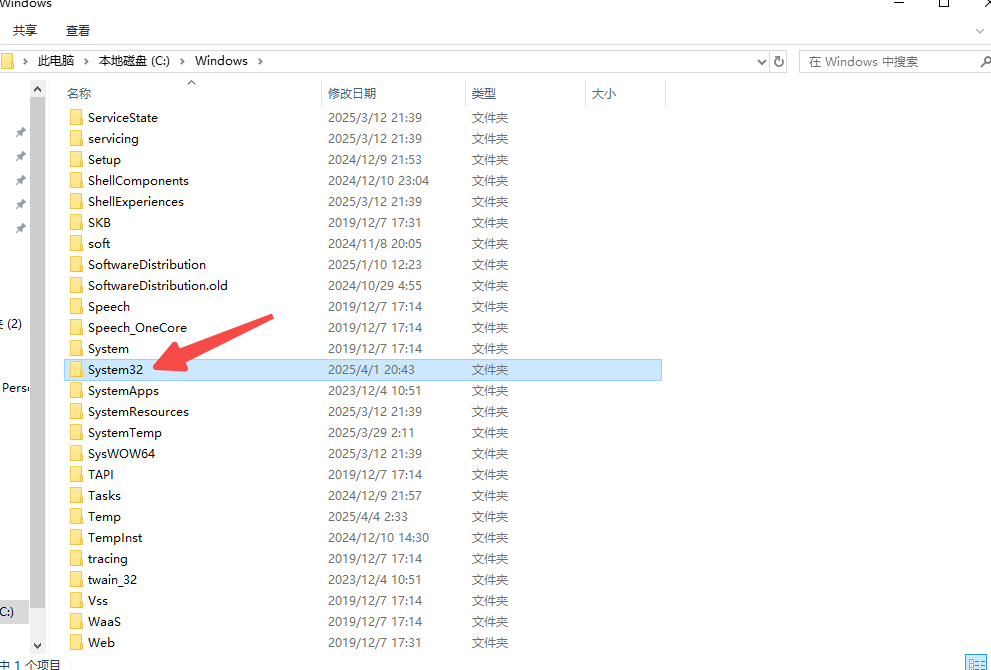Select the SoftwareDistribution folder icon
The width and height of the screenshot is (991, 670).
(x=76, y=264)
